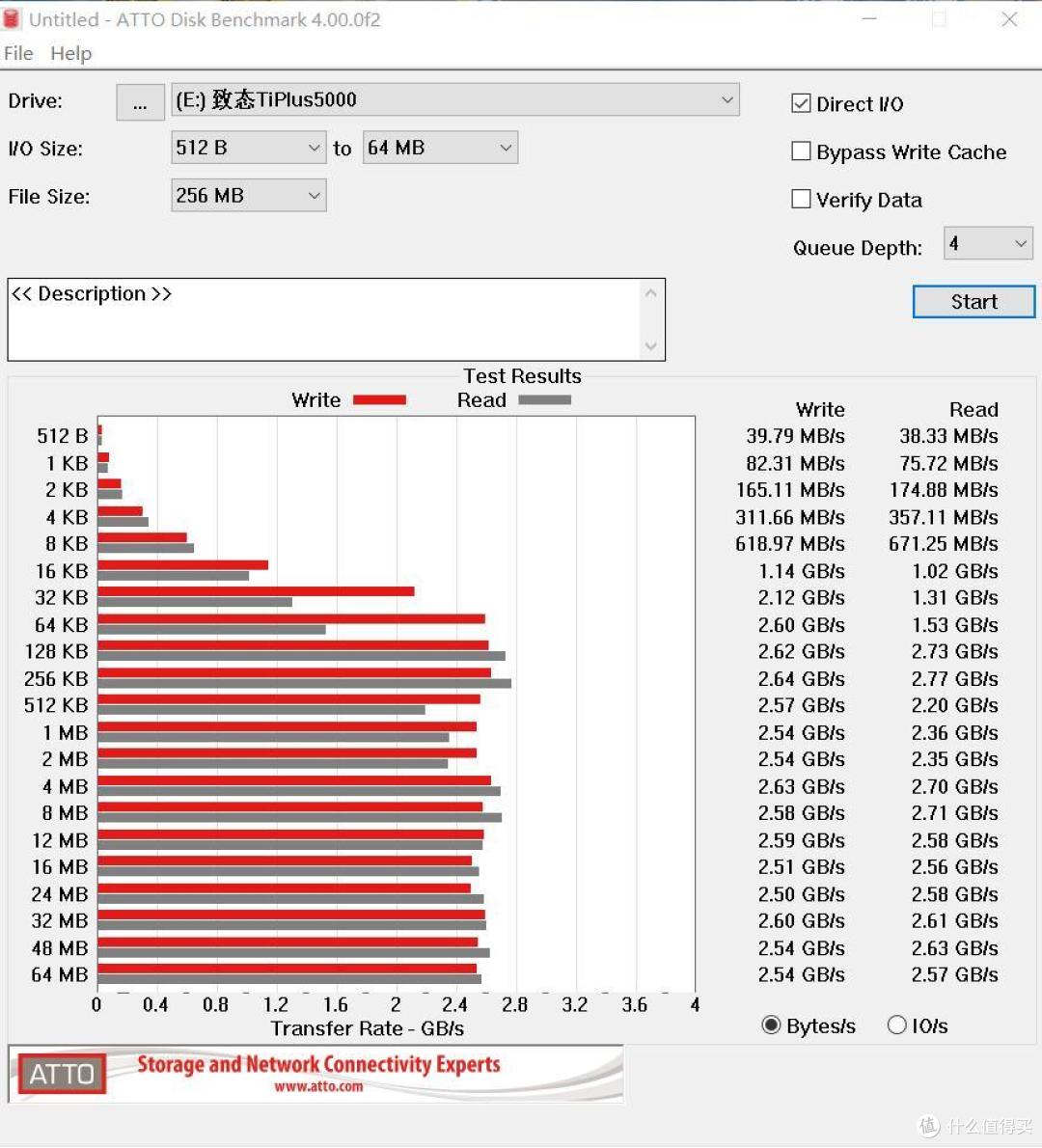Open the File Size 256 MB dropdown
Image resolution: width=1042 pixels, height=1148 pixels.
[248, 196]
